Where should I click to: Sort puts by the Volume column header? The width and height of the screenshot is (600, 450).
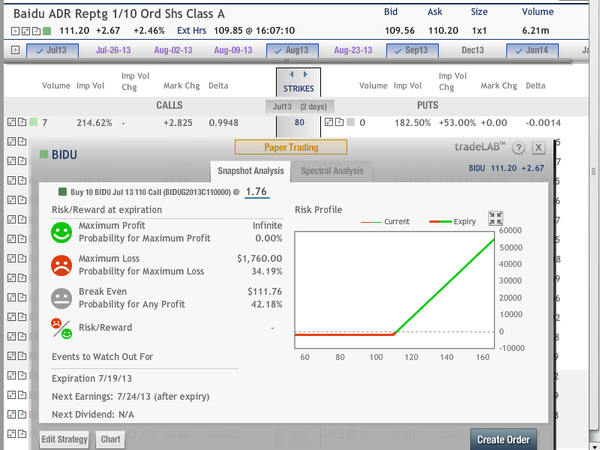pos(373,86)
